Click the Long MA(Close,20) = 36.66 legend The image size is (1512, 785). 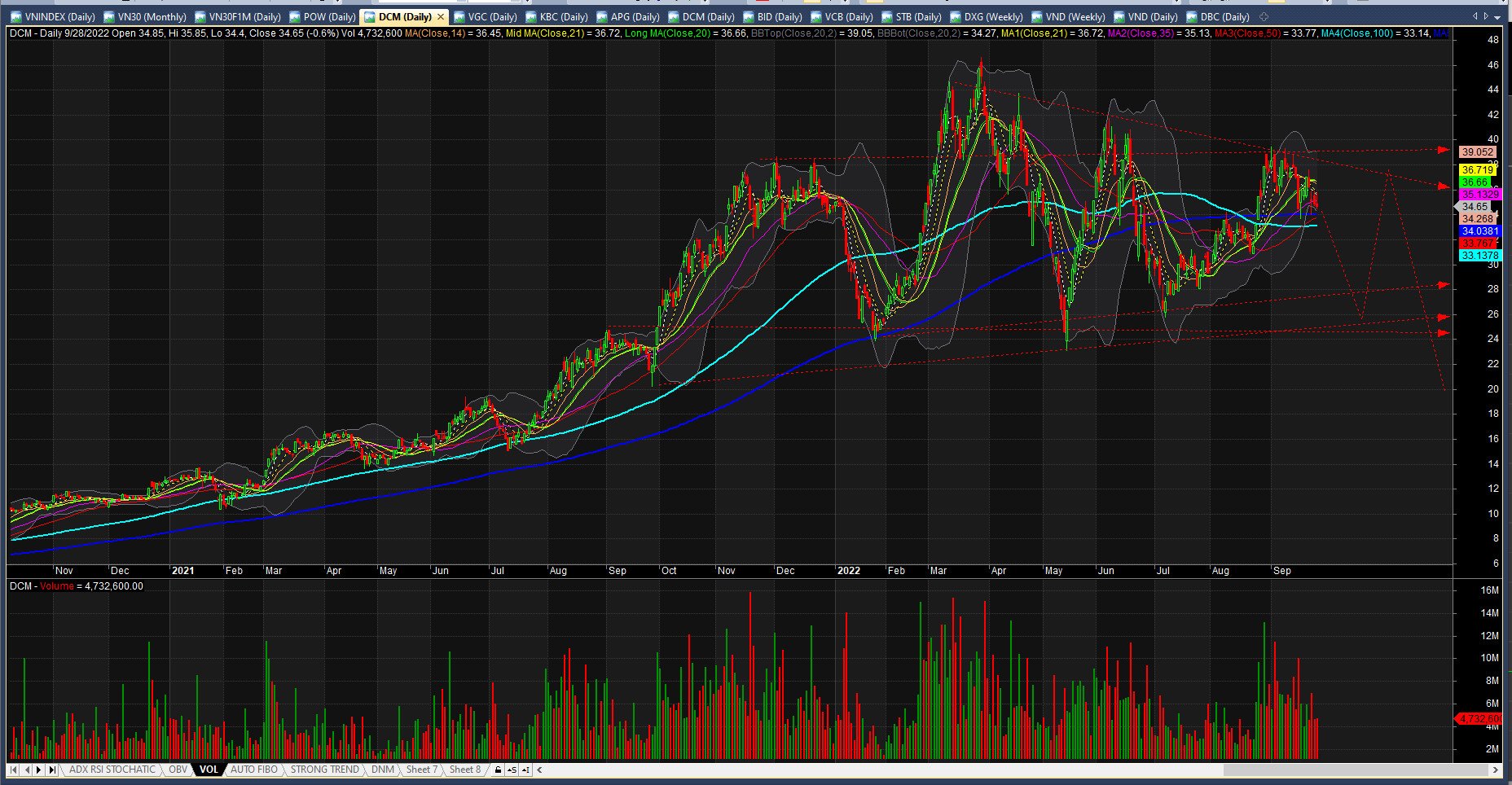(x=686, y=33)
